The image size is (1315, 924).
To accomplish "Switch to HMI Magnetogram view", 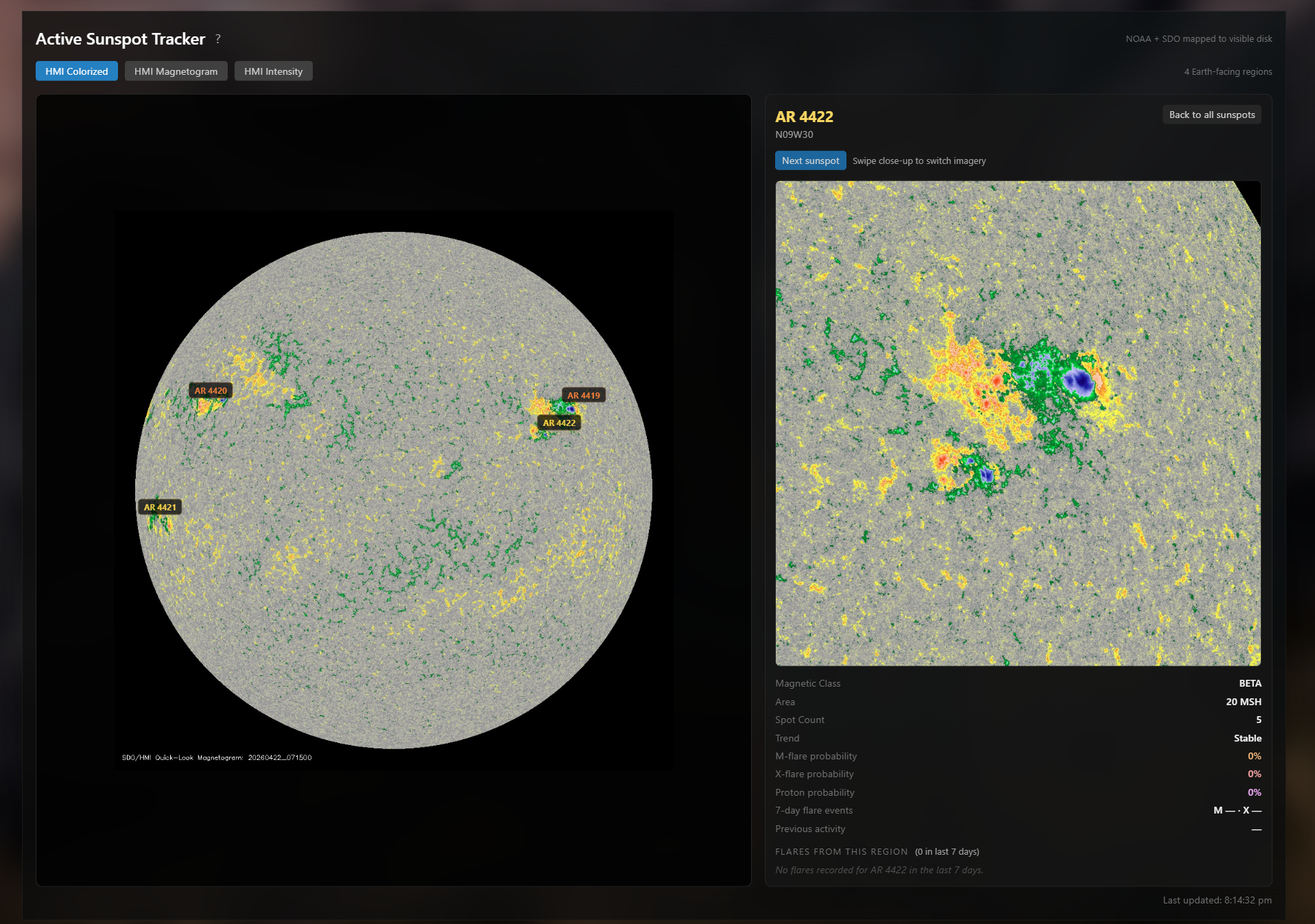I will tap(176, 71).
